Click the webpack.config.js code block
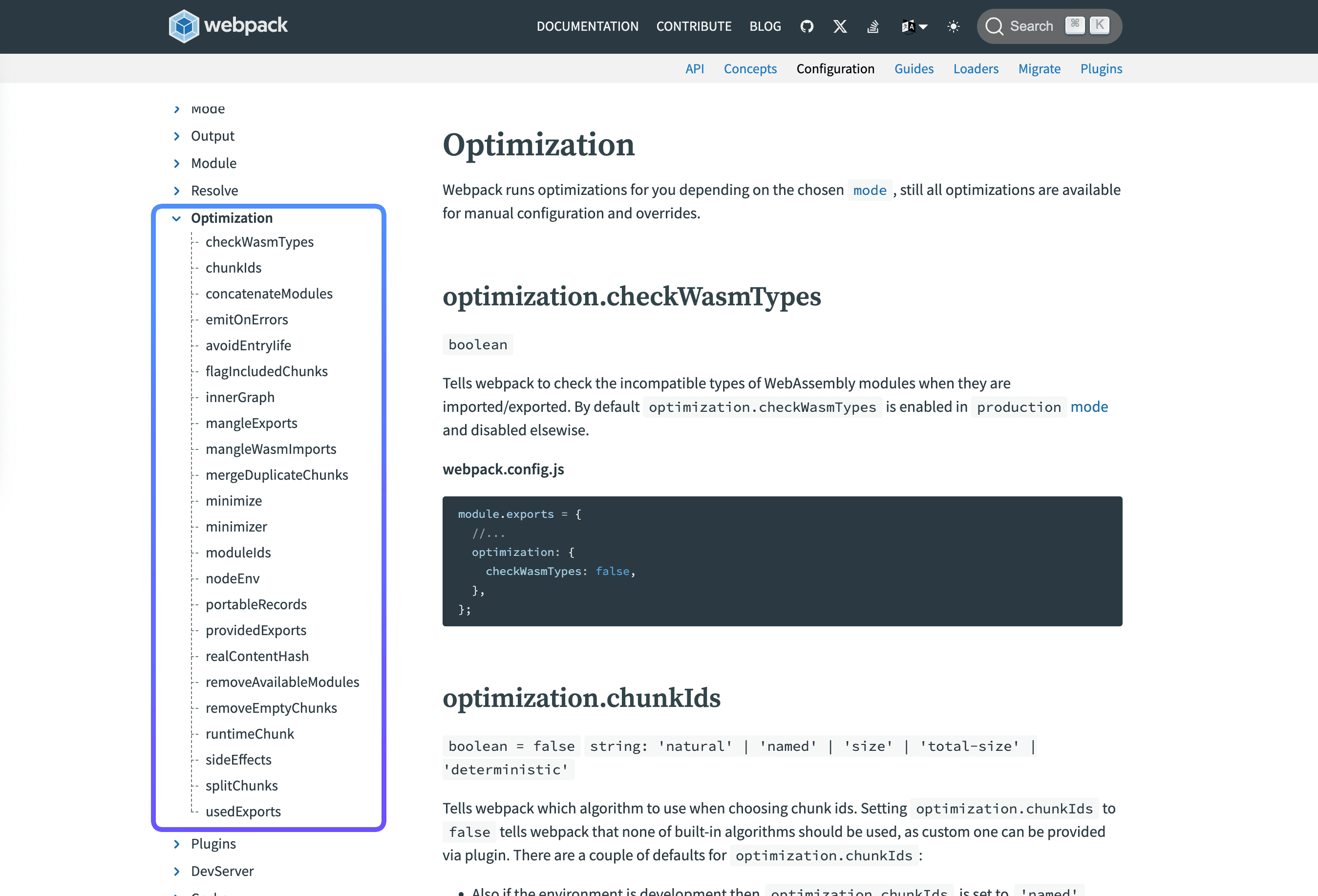Screen dimensions: 1318x896 (x=782, y=561)
